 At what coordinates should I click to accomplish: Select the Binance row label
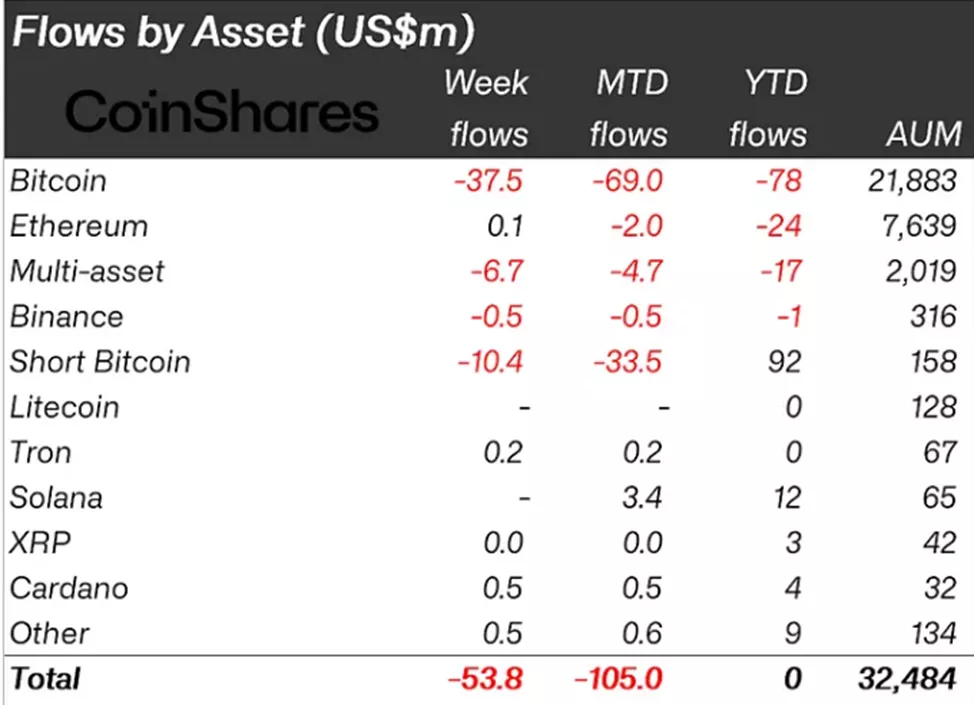pos(67,316)
